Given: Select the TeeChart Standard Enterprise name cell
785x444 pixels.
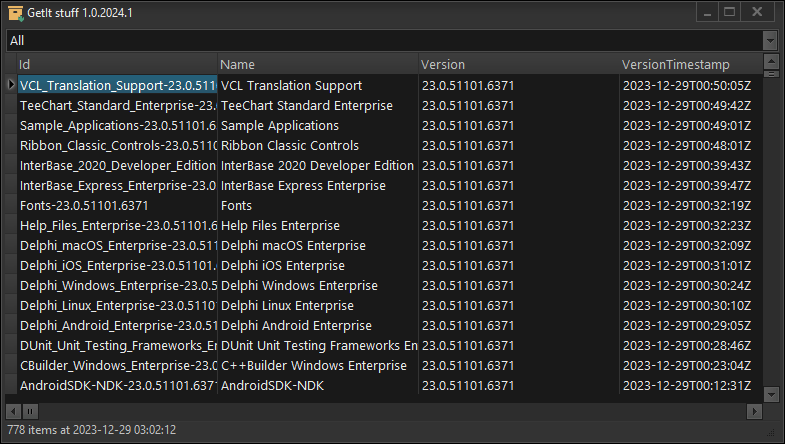Looking at the screenshot, I should [318, 105].
